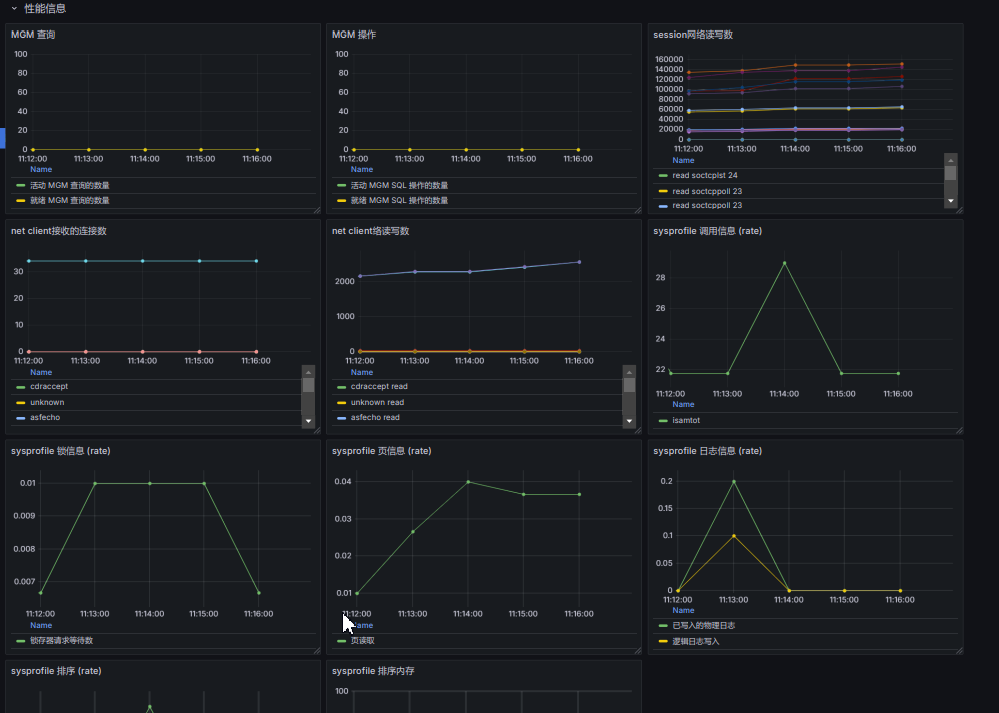
Task: Click up arrow in net client接收的连接数 legend
Action: point(308,372)
